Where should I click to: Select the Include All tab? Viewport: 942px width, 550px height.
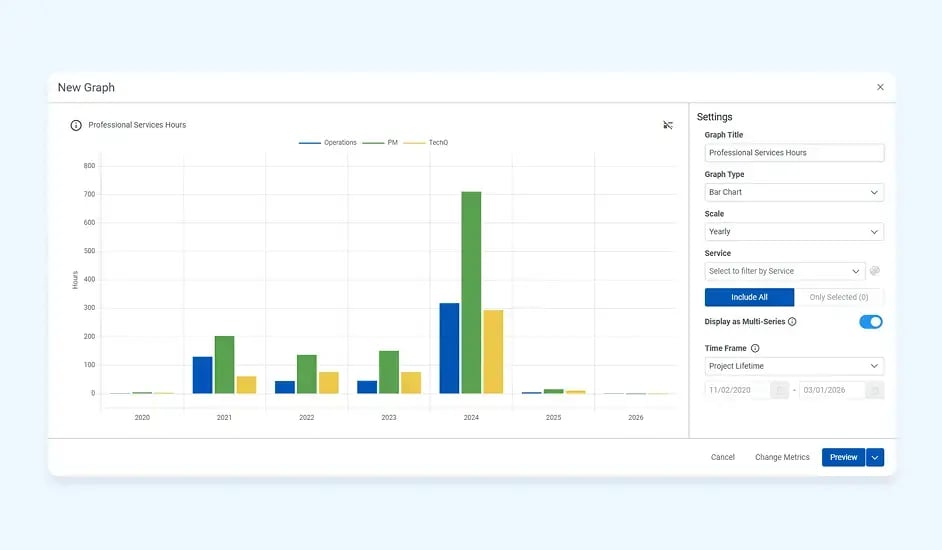click(x=749, y=297)
